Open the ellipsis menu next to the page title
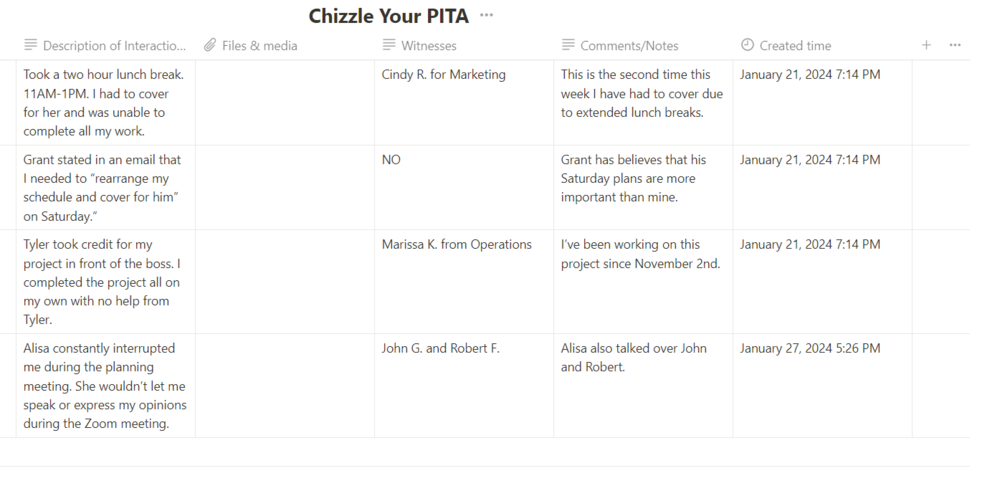Viewport: 1005px width, 496px height. pos(487,15)
